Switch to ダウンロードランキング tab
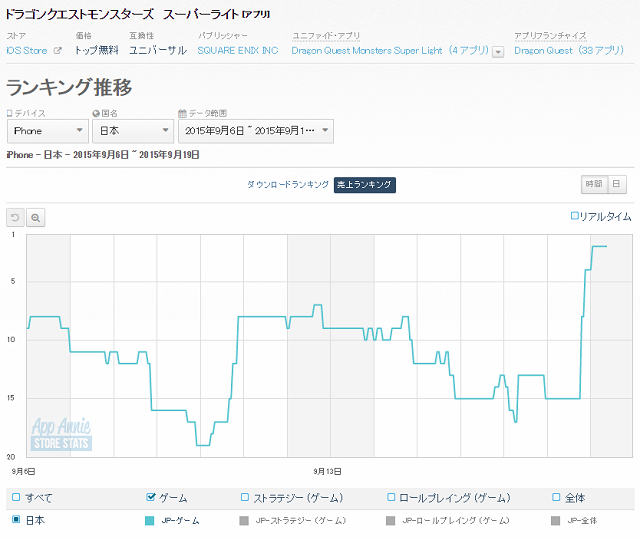This screenshot has height=540, width=640. click(287, 184)
